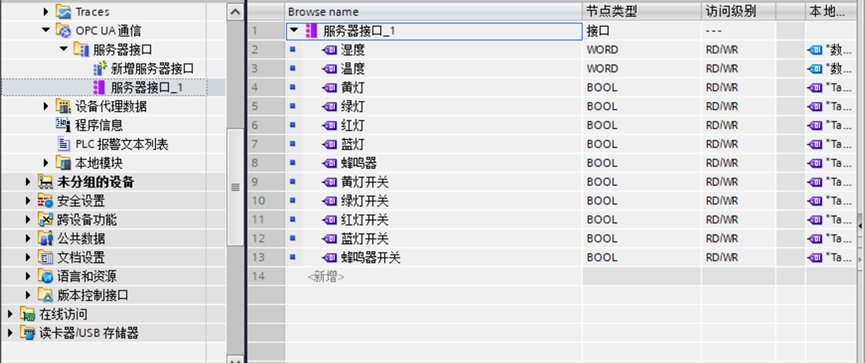The height and width of the screenshot is (363, 865).
Task: Click RD/WR access cell of 蜂鸣器 row
Action: (739, 163)
